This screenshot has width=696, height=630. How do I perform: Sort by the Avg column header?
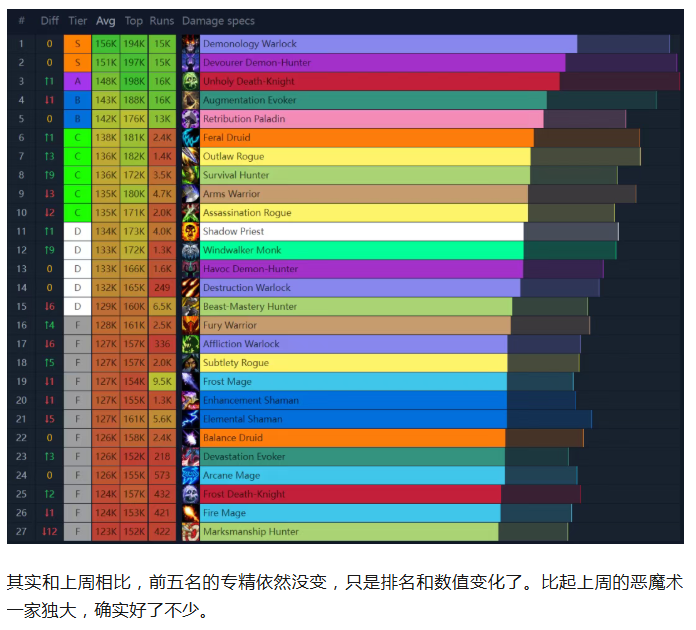tap(105, 21)
